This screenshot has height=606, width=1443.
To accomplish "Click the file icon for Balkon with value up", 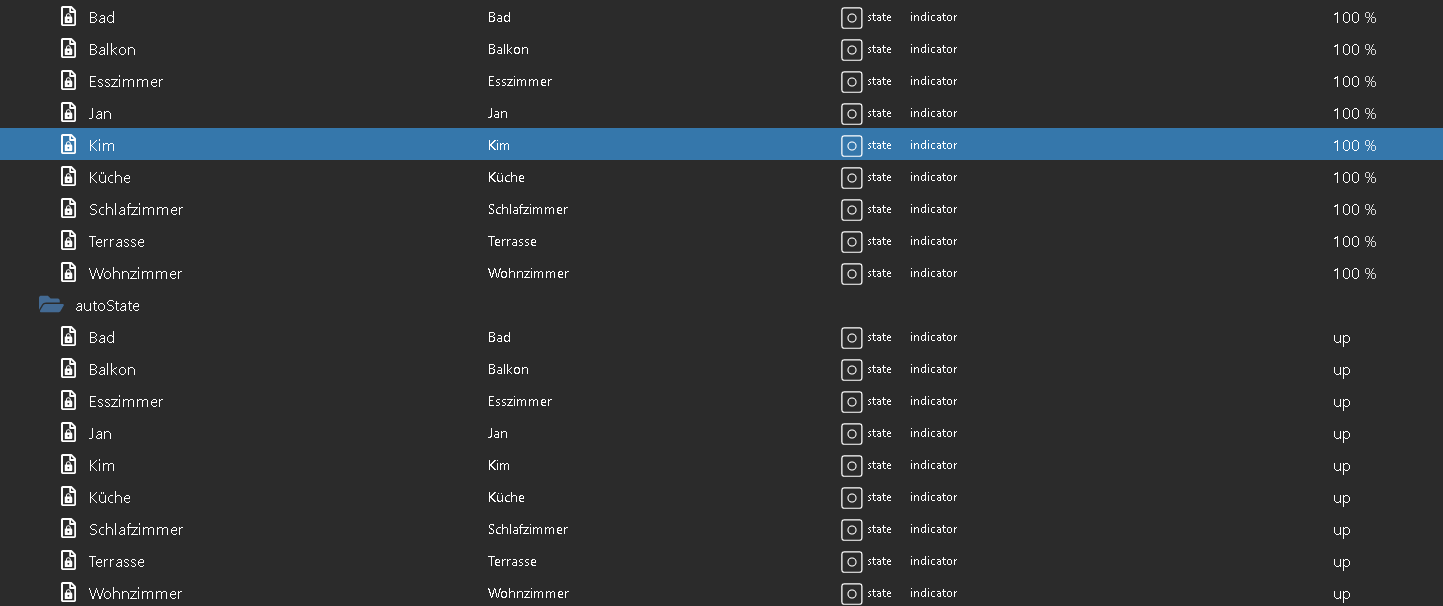I will (x=68, y=369).
